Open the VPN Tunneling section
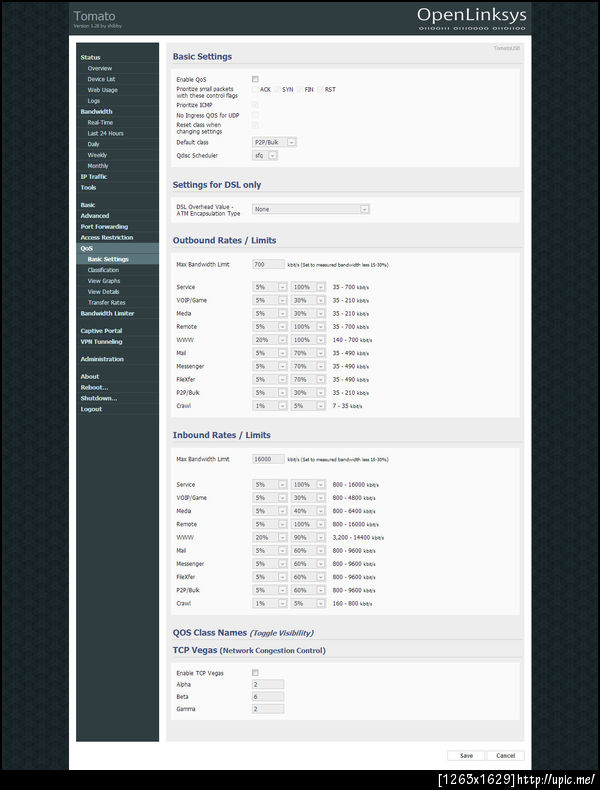The width and height of the screenshot is (600, 790). [101, 342]
